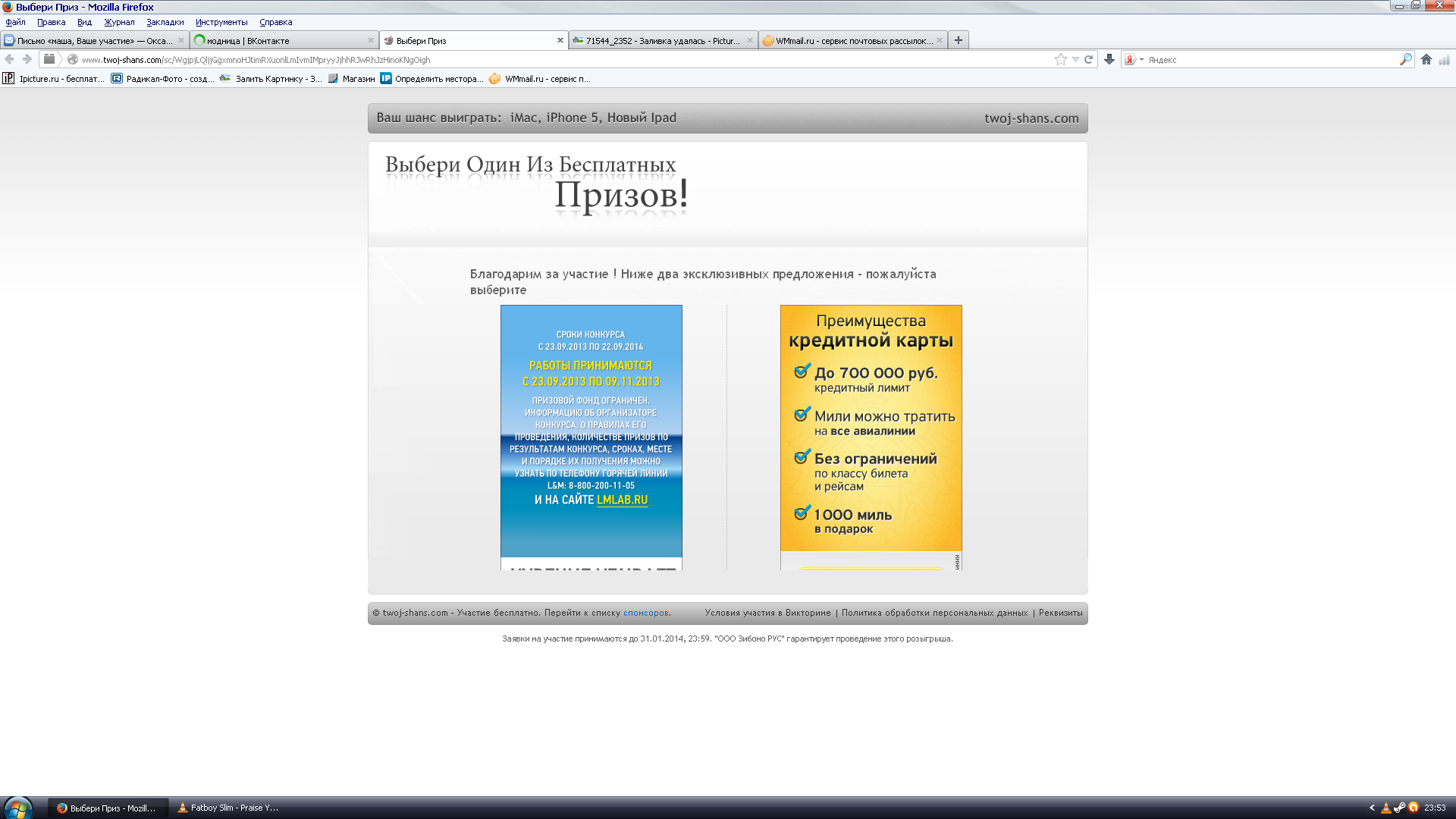Open the folder icon beside address bar

click(49, 59)
